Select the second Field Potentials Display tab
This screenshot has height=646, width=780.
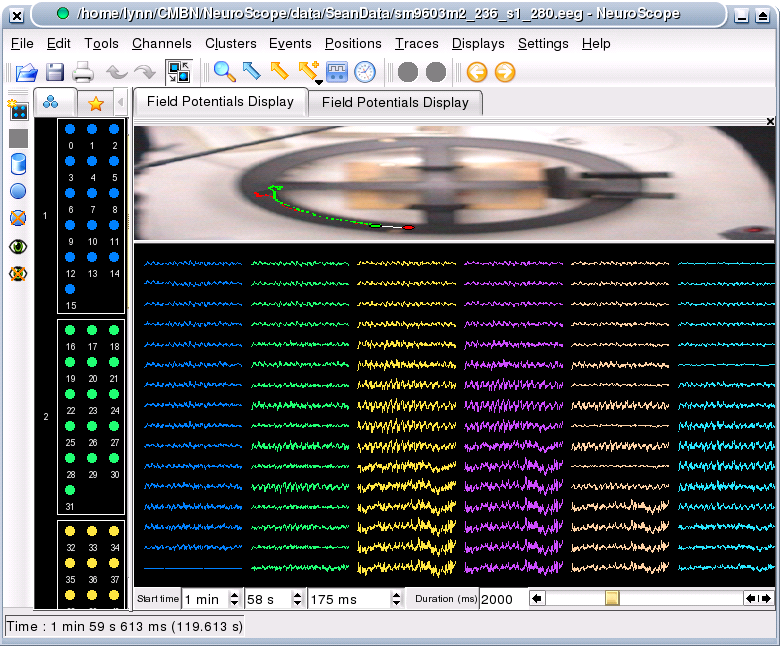tap(395, 103)
